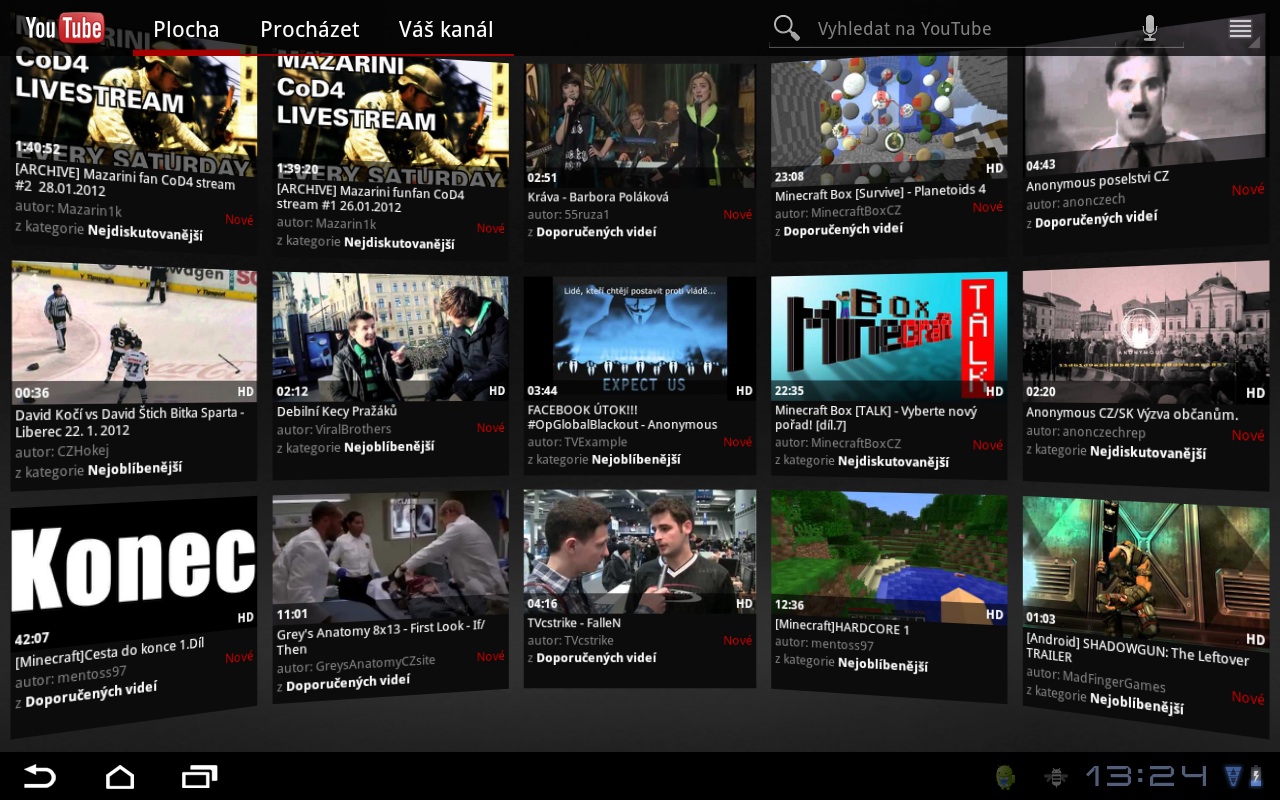This screenshot has height=800, width=1280.
Task: Start voice search with microphone icon
Action: click(x=1150, y=28)
